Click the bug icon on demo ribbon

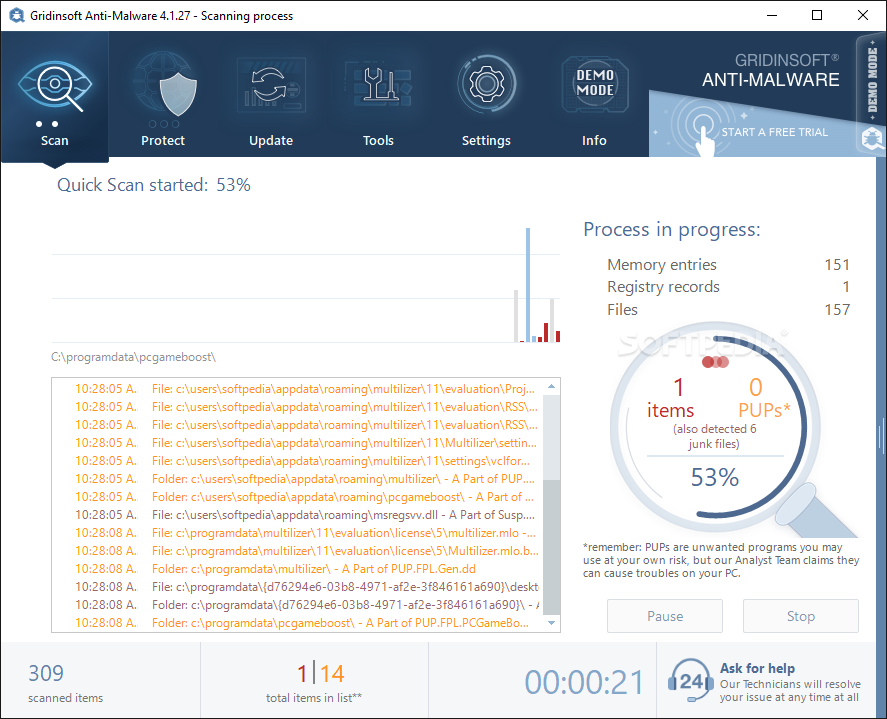(872, 137)
